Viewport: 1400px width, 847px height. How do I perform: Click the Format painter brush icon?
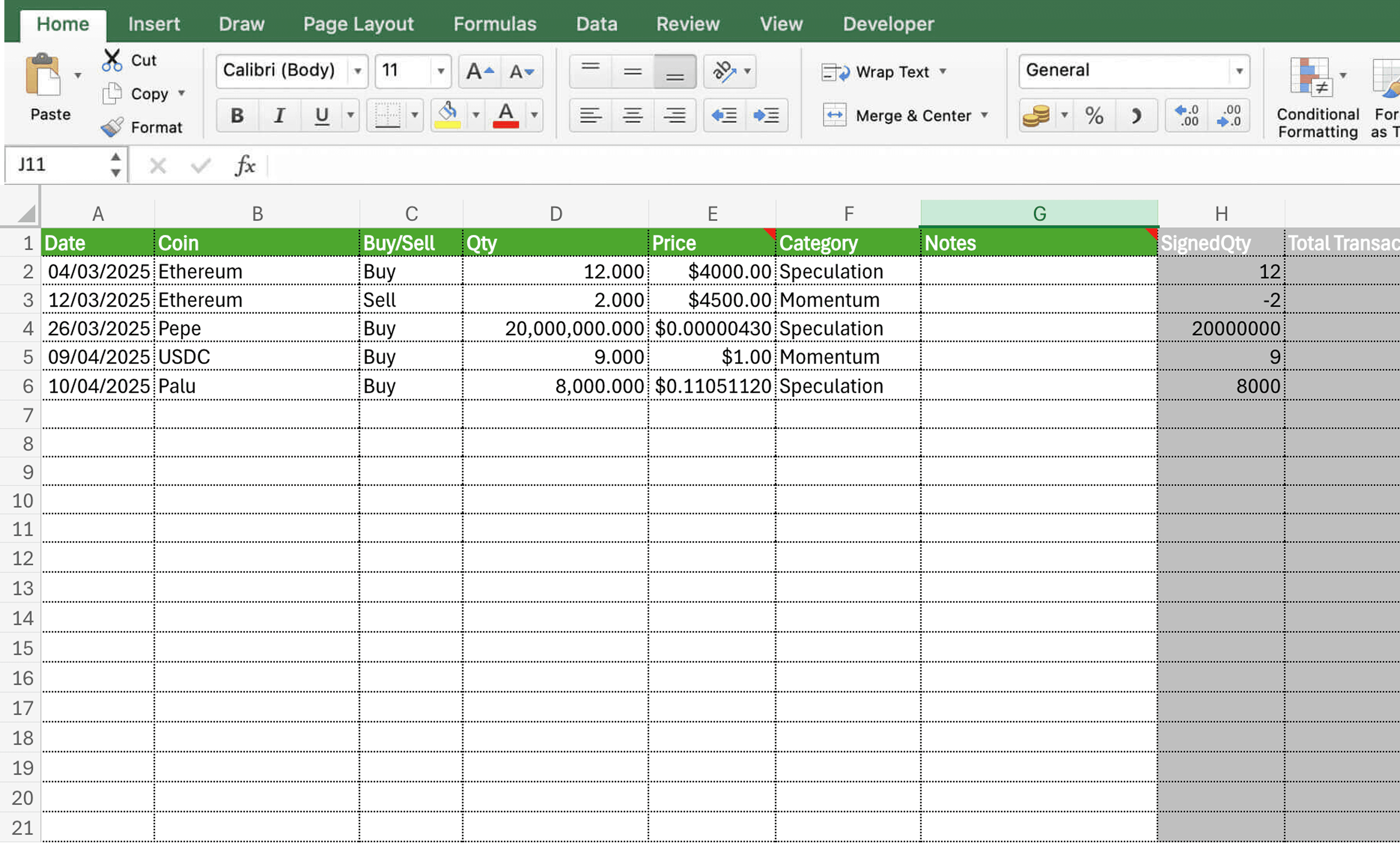[x=112, y=127]
